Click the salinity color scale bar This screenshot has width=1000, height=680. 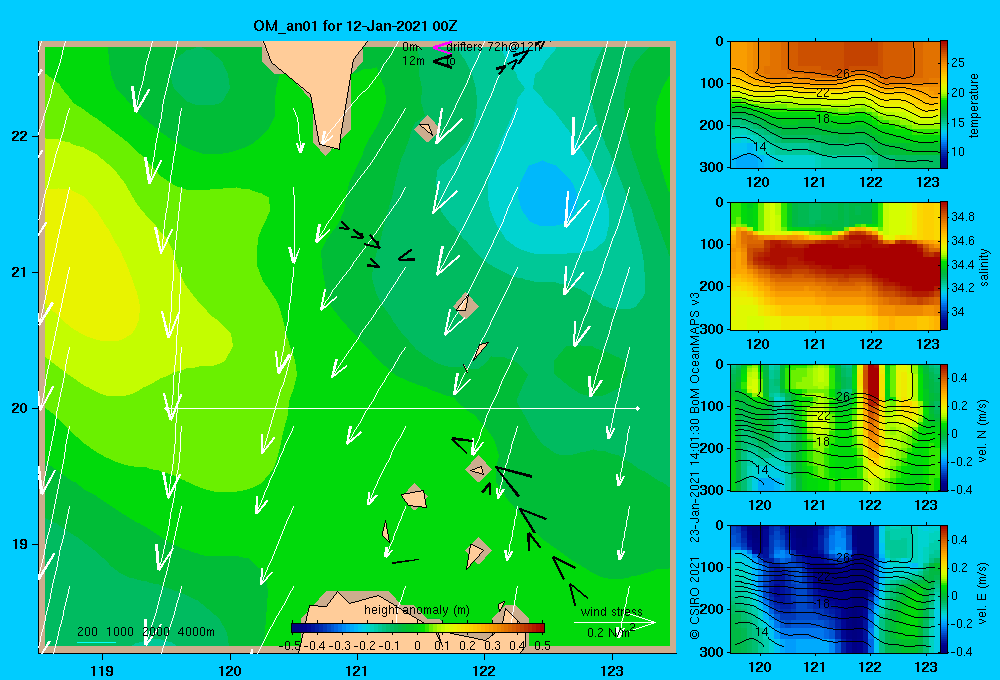pos(944,265)
